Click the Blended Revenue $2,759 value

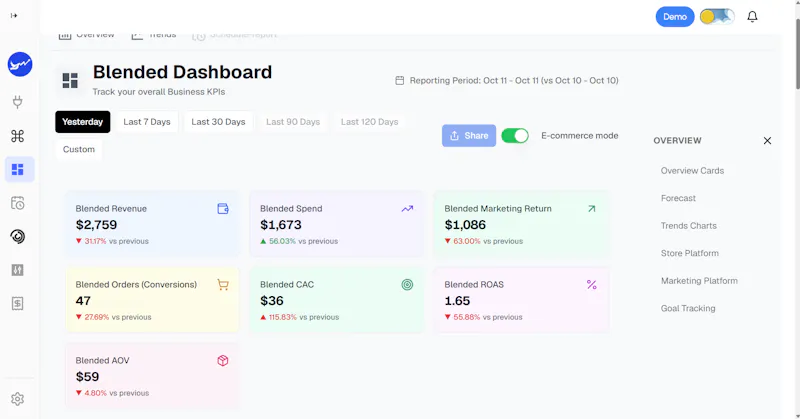[x=96, y=225]
